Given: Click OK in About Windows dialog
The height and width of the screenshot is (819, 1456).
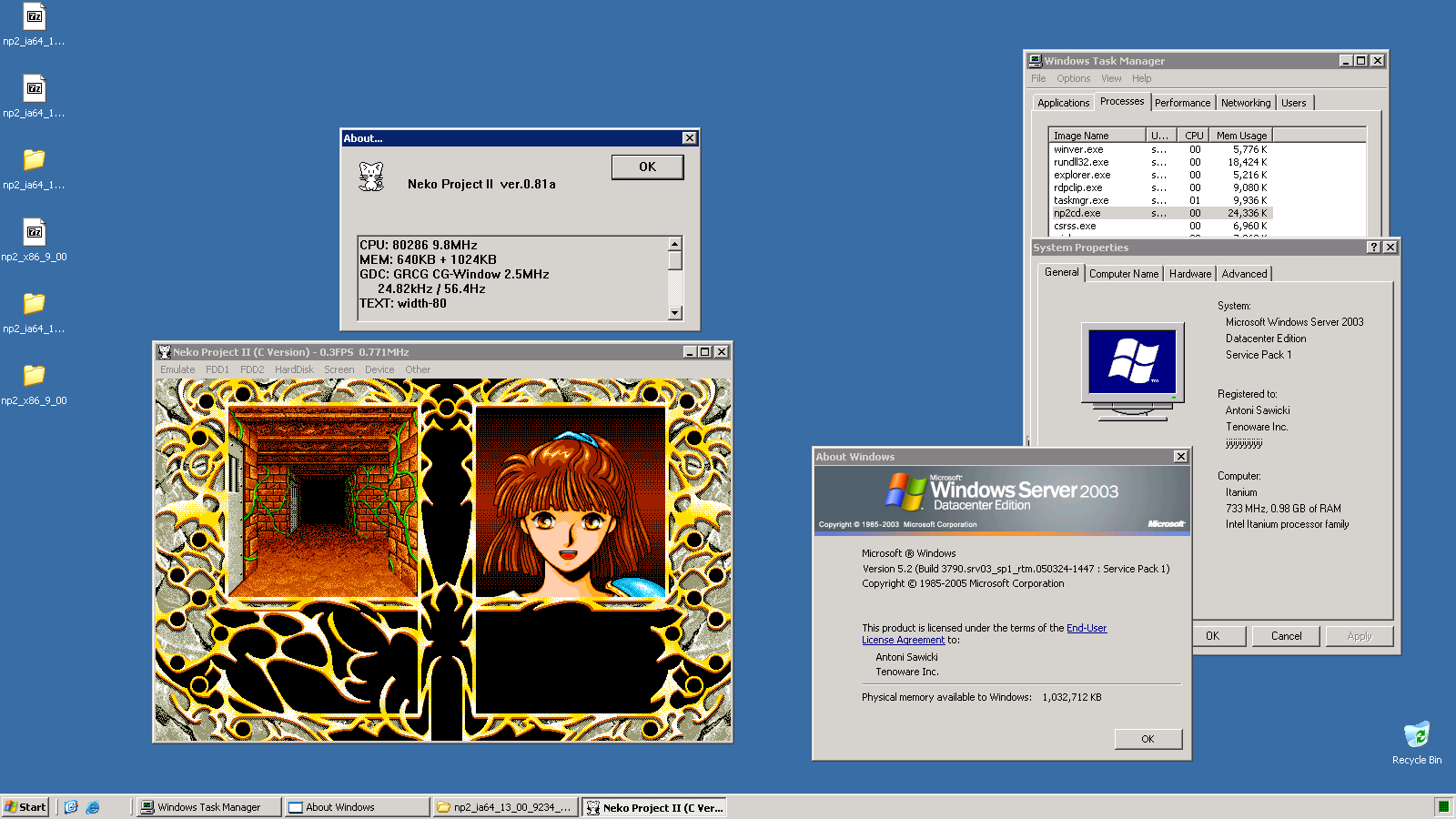Looking at the screenshot, I should (x=1148, y=739).
